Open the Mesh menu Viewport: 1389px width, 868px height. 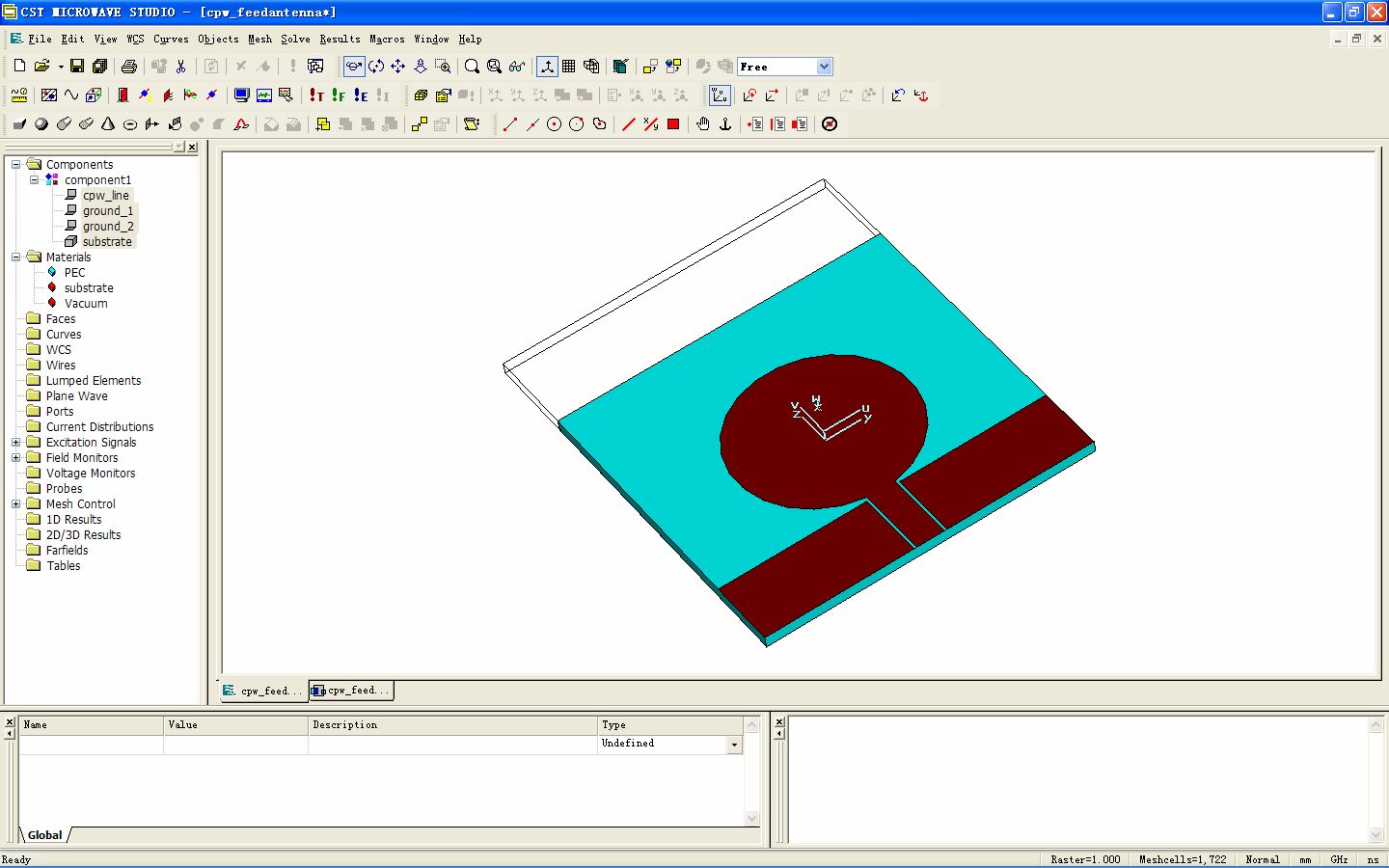259,40
